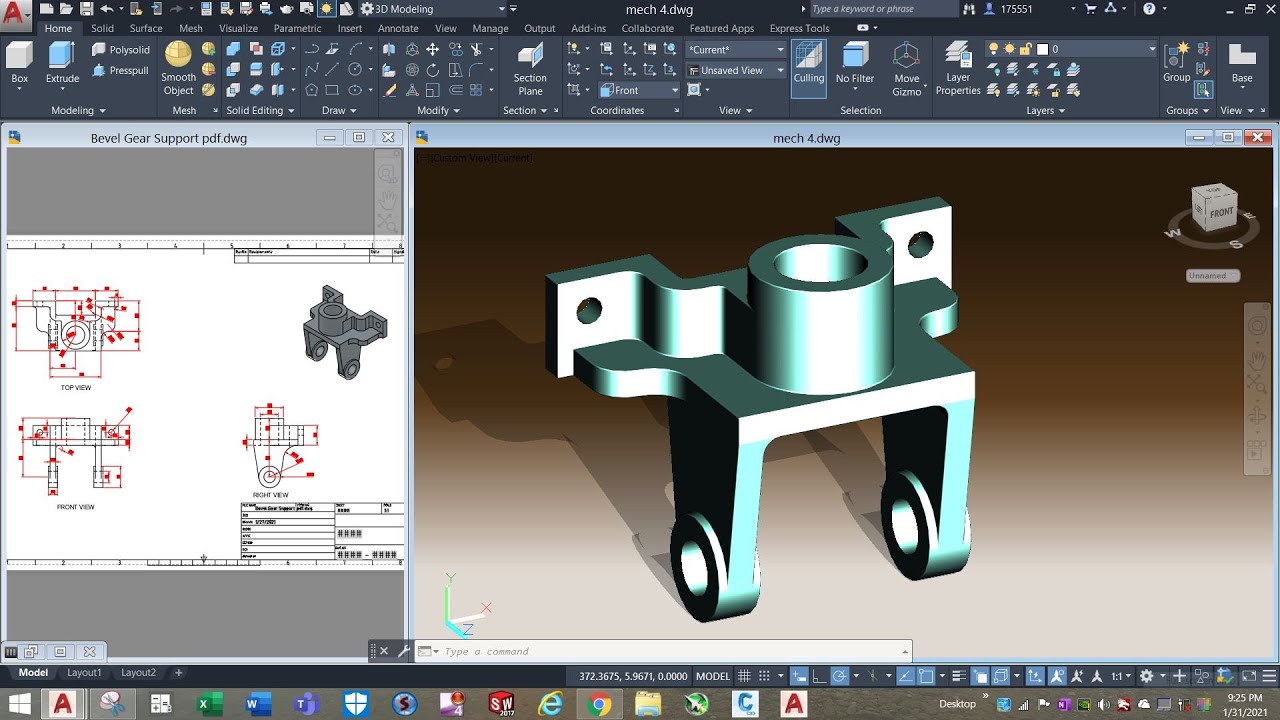Toggle MODEL space button in status bar
This screenshot has height=720, width=1280.
pyautogui.click(x=713, y=677)
